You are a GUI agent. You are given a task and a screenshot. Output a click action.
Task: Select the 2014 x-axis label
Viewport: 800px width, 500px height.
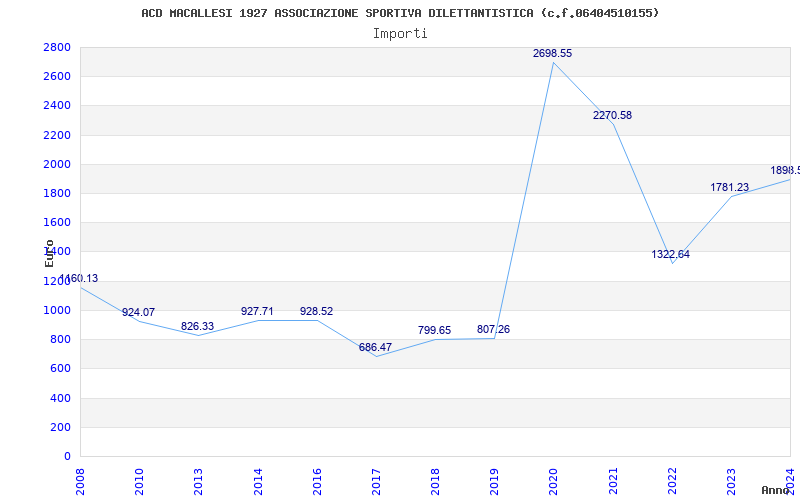[x=258, y=482]
